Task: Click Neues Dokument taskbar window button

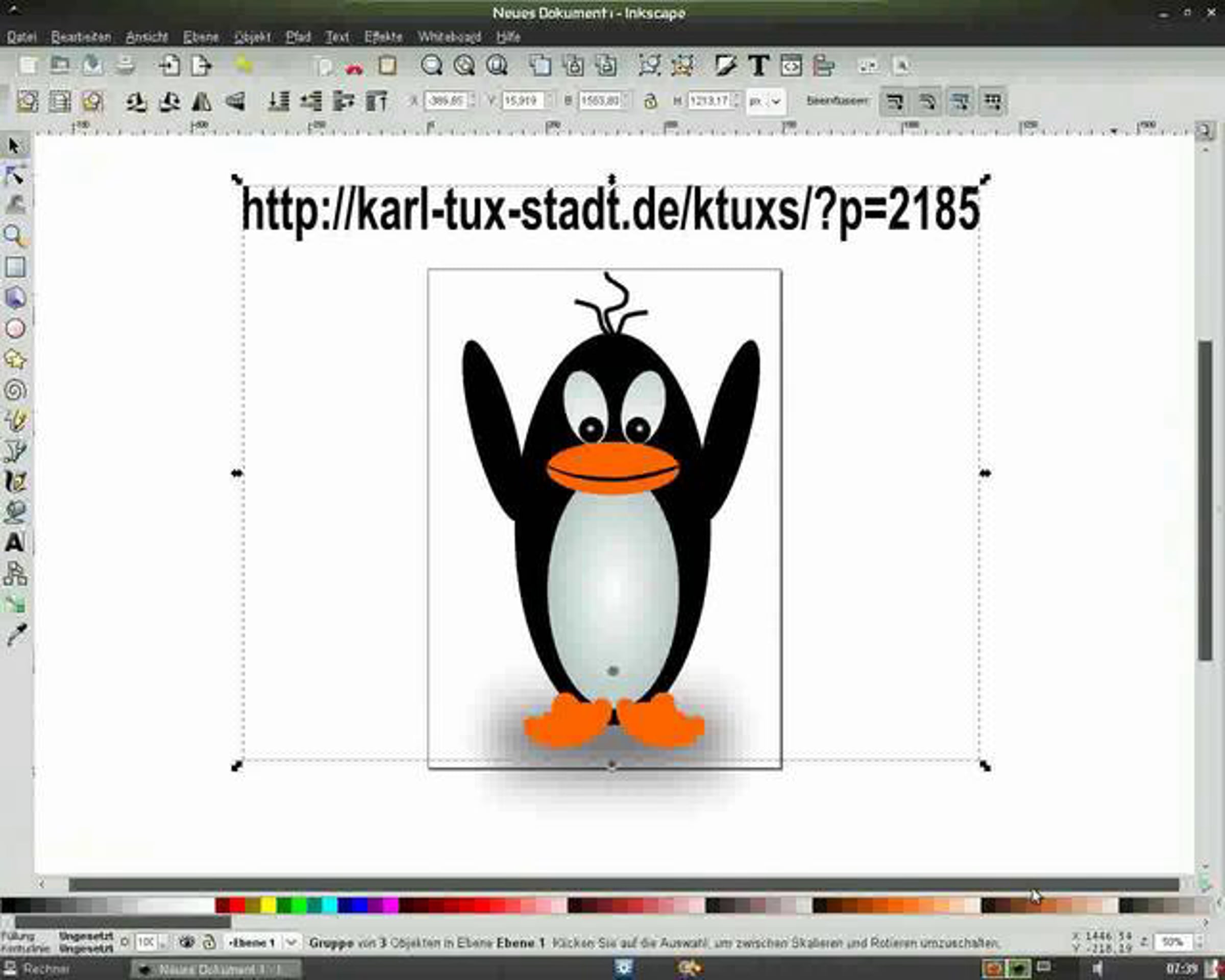Action: pyautogui.click(x=216, y=969)
